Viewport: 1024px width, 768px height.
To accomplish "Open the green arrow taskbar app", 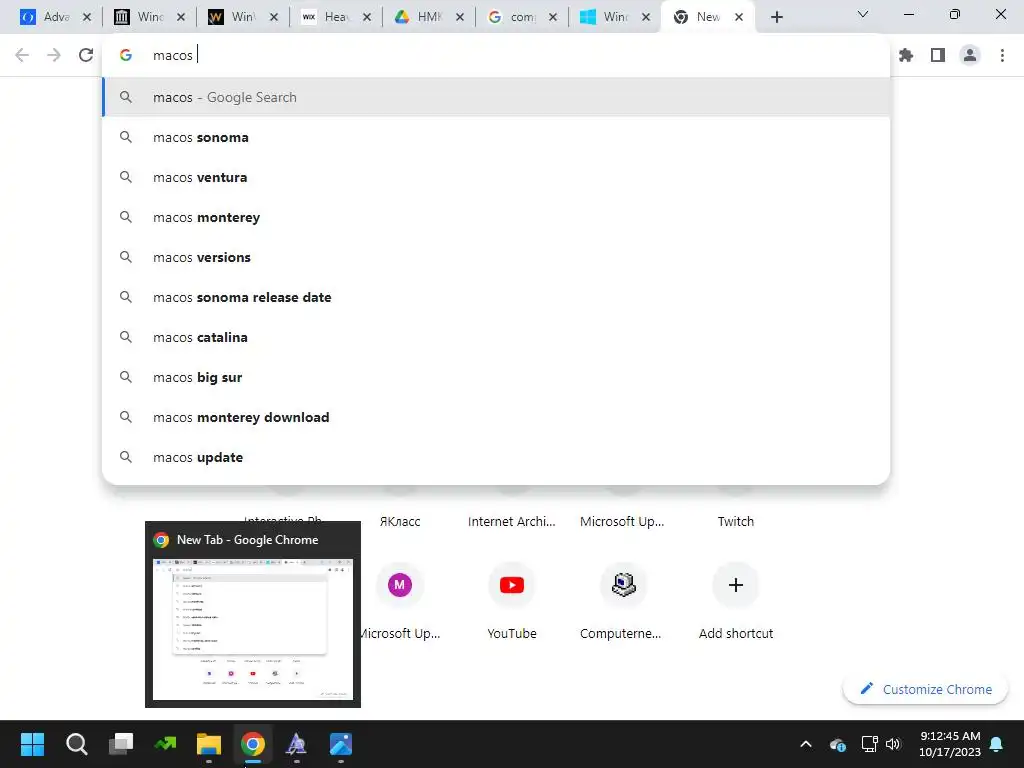I will [165, 744].
